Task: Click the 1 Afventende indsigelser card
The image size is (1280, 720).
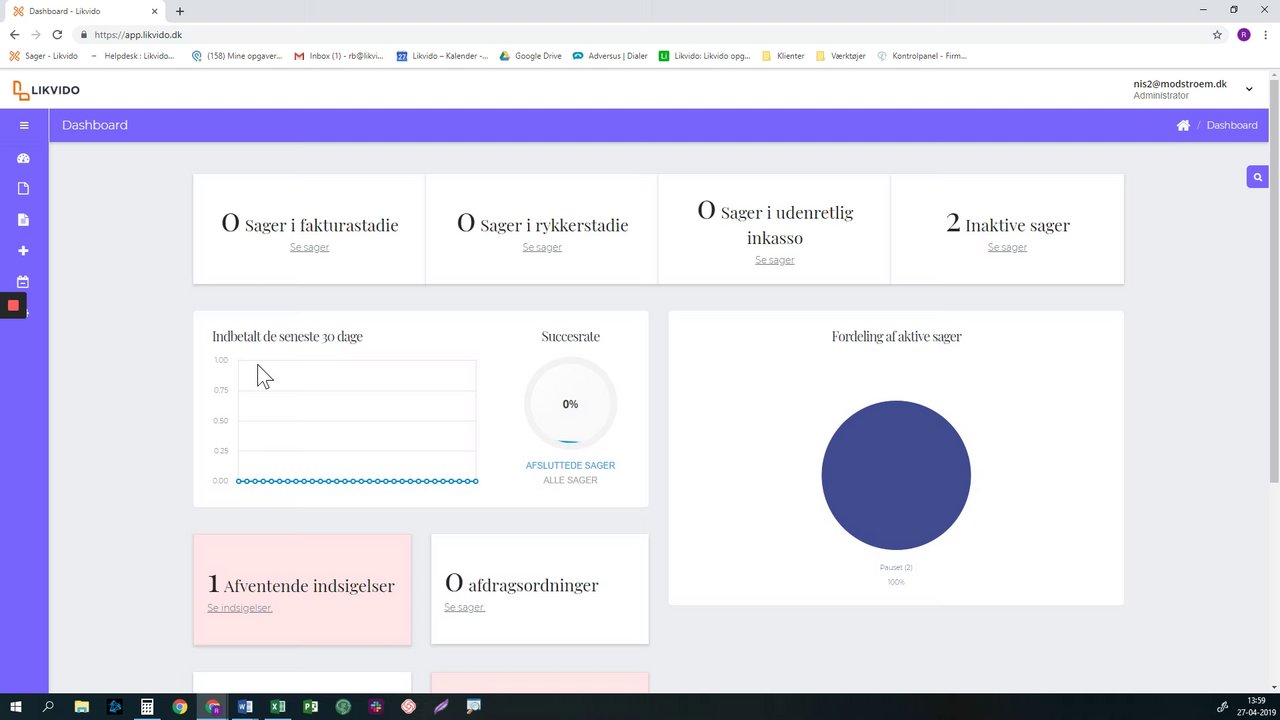Action: pyautogui.click(x=302, y=589)
